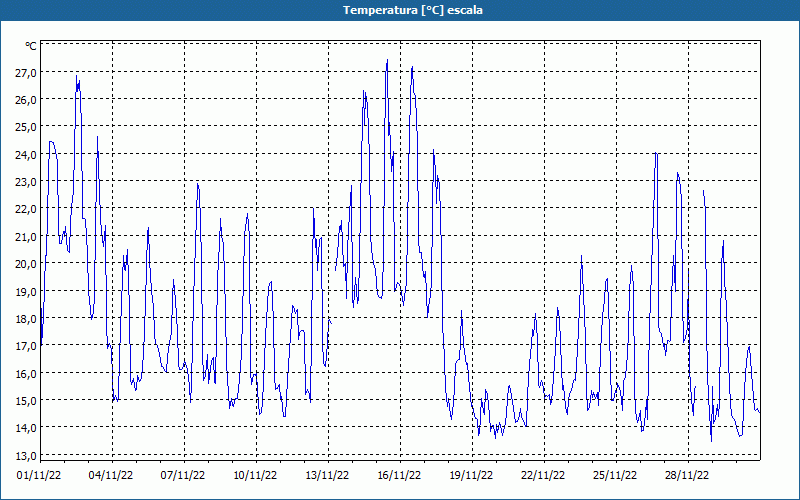Screen dimensions: 800x500
Task: Click the 23,0 y-axis value
Action: tap(26, 182)
